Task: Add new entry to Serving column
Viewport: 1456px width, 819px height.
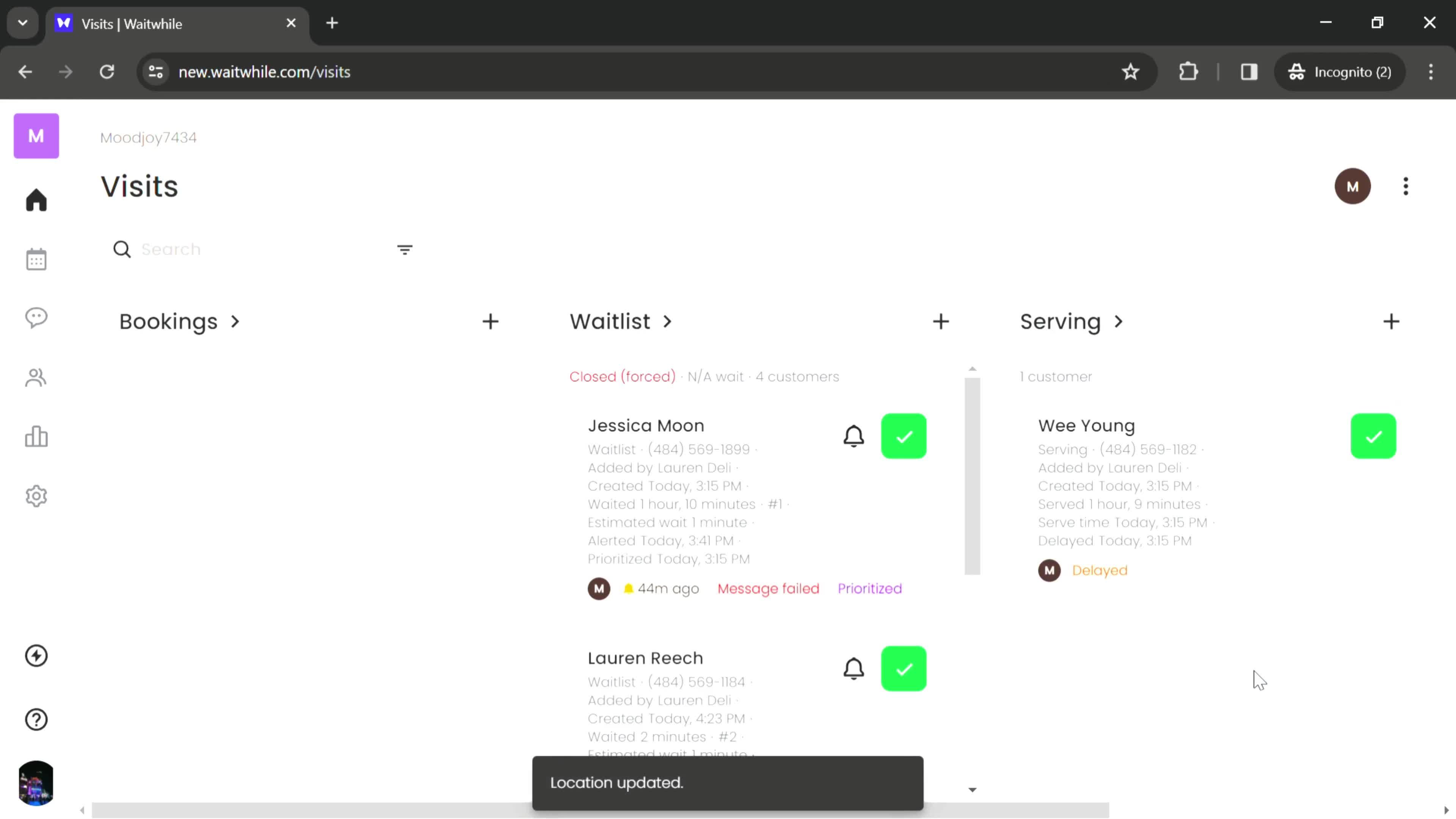Action: click(1392, 322)
